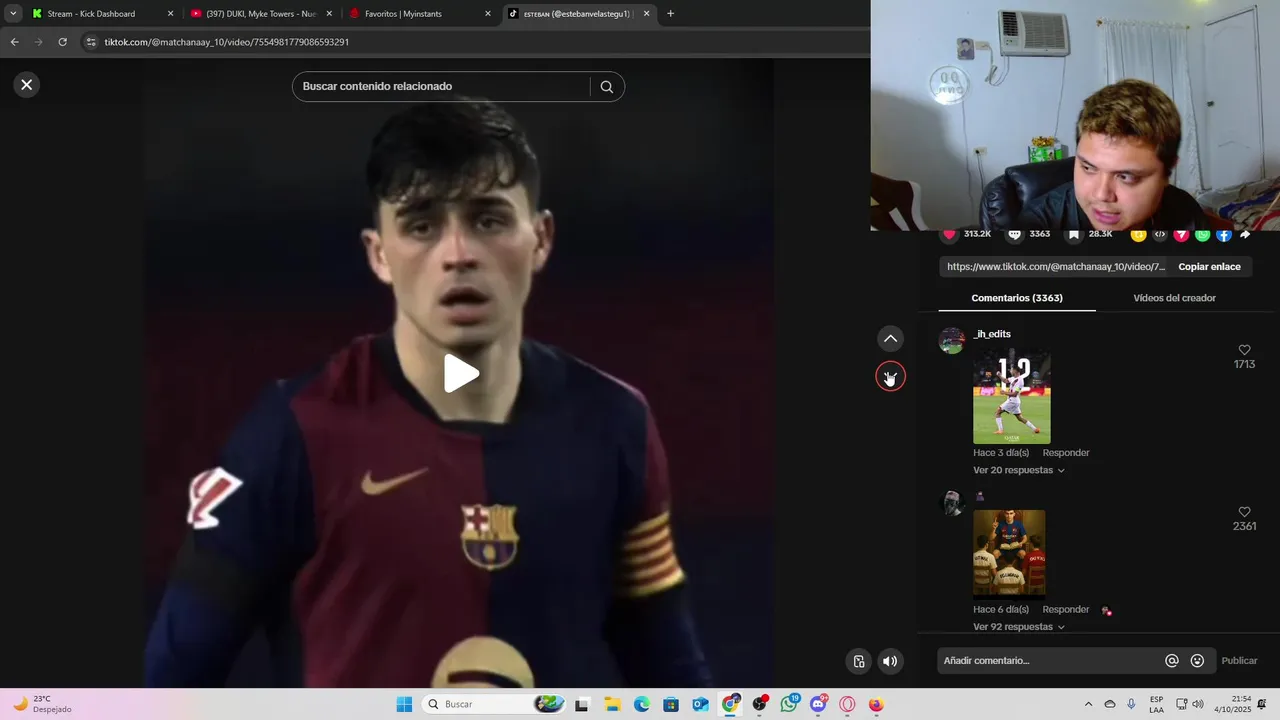Open emoji picker in comment box
The width and height of the screenshot is (1280, 720).
tap(1197, 661)
